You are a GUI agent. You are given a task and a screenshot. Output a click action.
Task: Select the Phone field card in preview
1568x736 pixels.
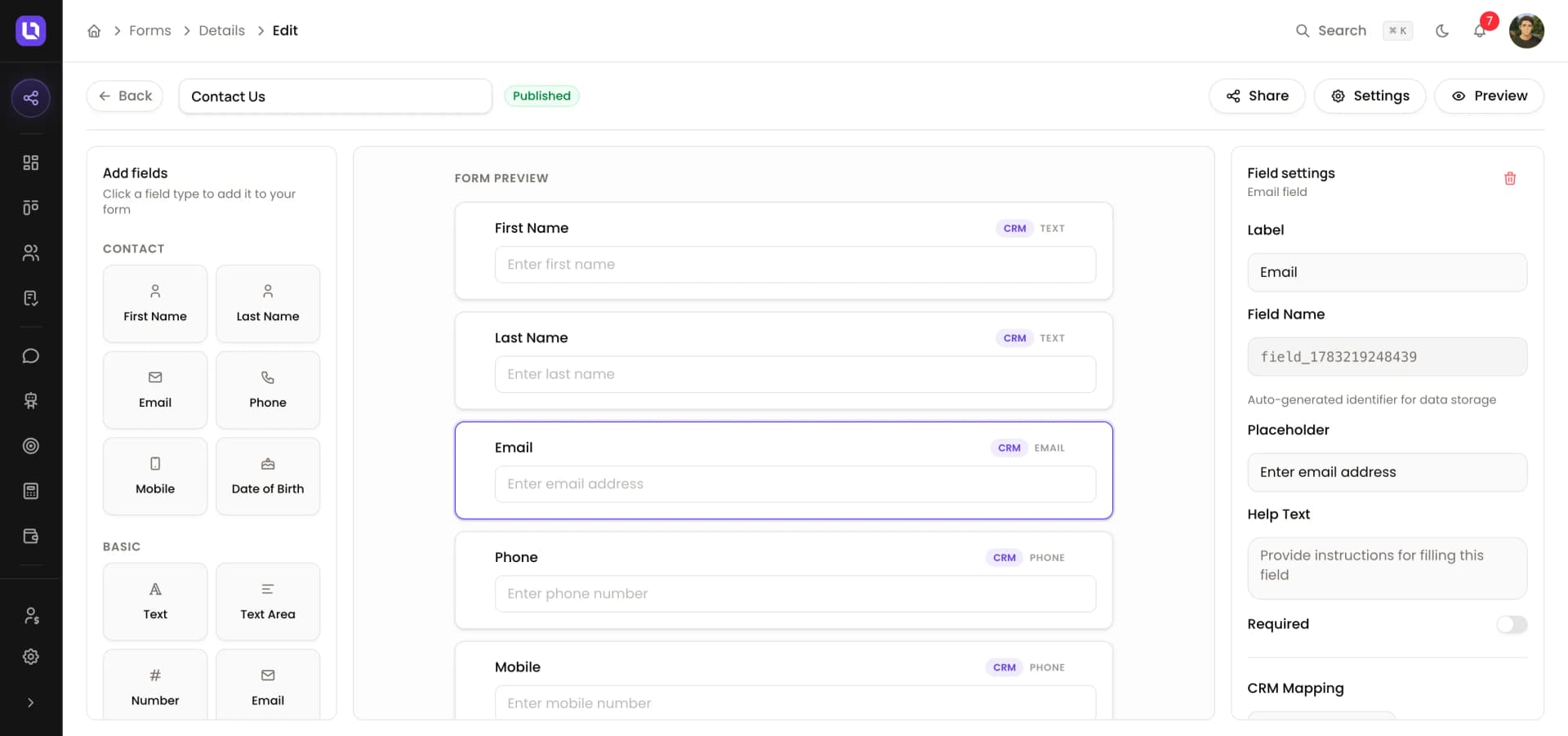coord(784,580)
